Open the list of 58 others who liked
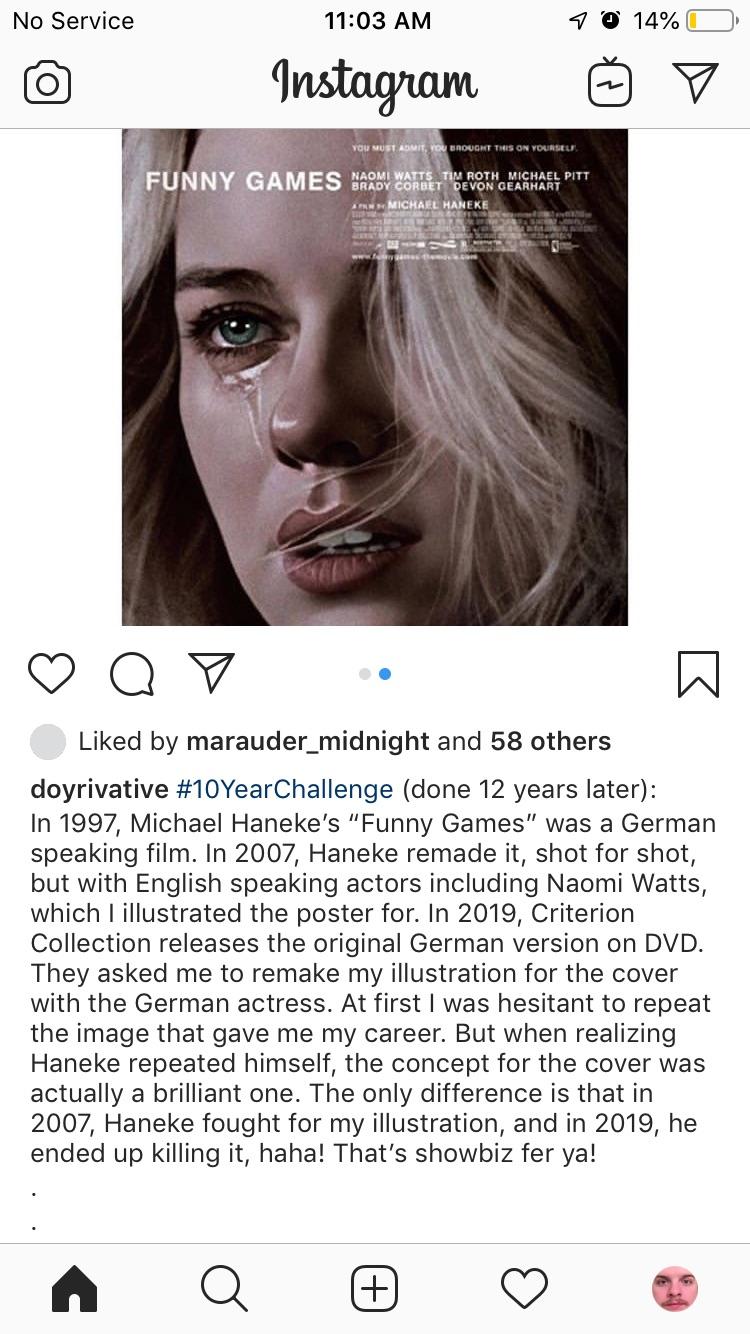 [549, 741]
